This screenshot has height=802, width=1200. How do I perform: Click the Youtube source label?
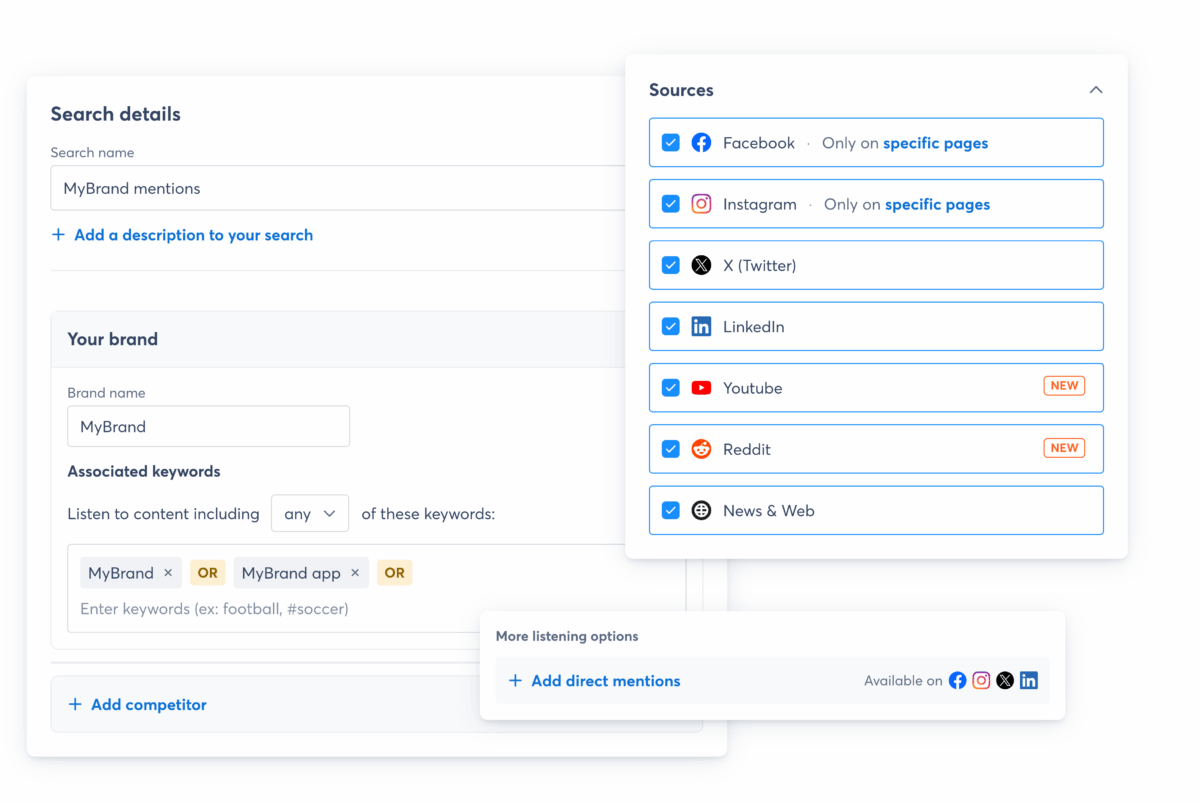(753, 388)
